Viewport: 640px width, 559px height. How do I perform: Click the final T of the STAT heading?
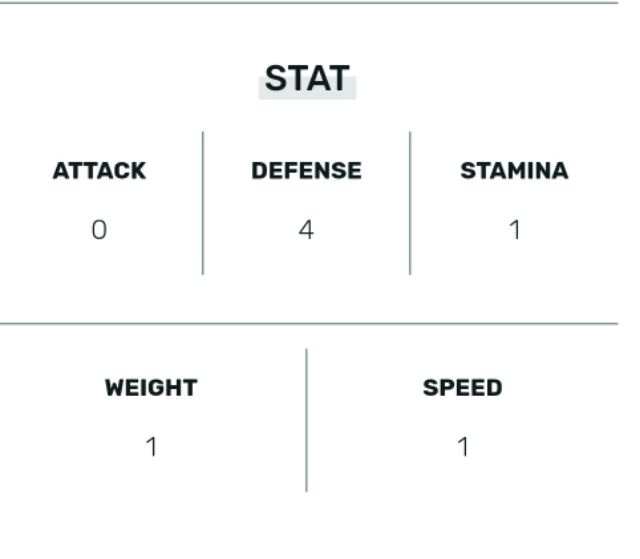point(340,79)
